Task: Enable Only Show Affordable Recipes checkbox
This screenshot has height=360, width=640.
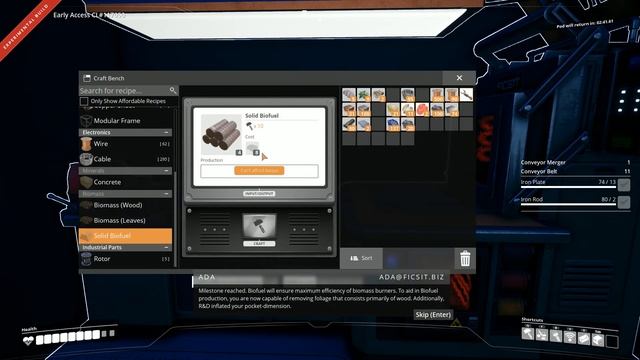Action: coord(84,101)
